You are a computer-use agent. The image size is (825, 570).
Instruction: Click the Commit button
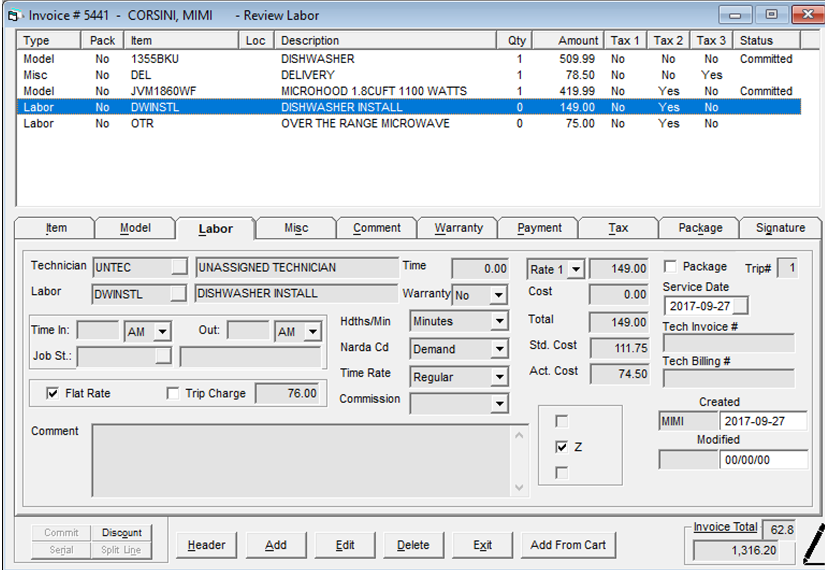[61, 533]
